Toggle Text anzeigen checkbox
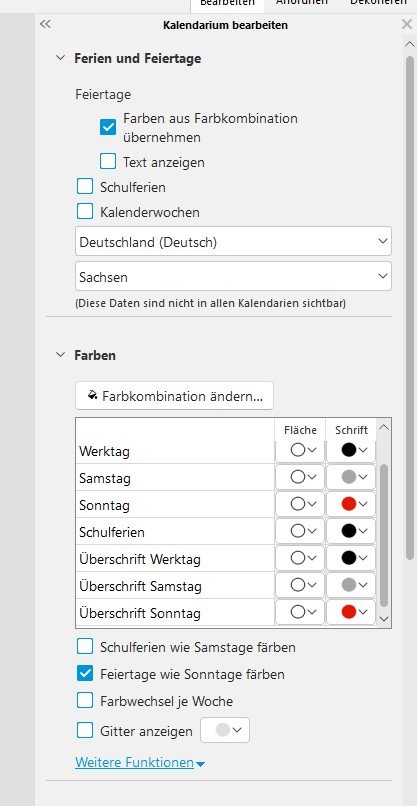417x806 pixels. click(x=108, y=161)
